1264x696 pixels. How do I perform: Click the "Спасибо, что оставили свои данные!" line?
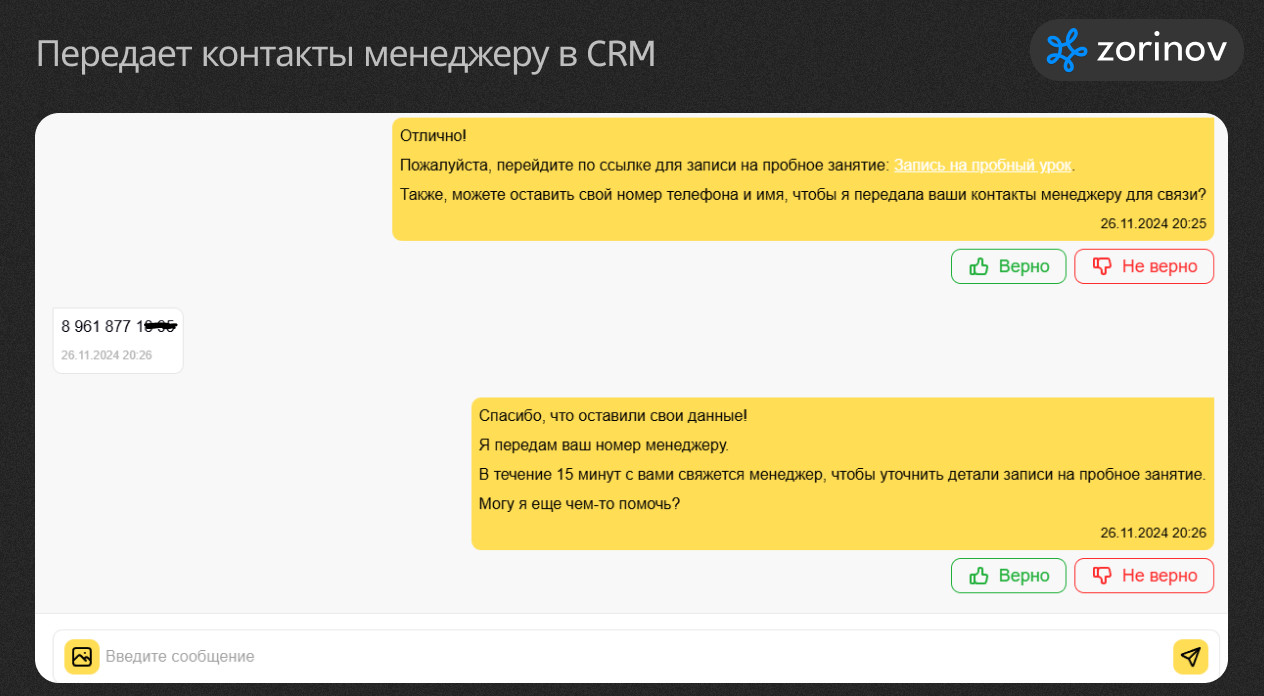pyautogui.click(x=612, y=415)
